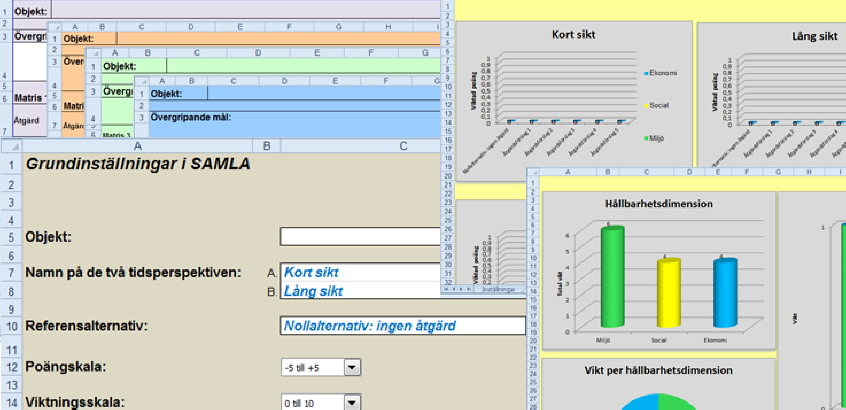The height and width of the screenshot is (410, 846).
Task: Click 'Objekt:' cell in the green sheet
Action: pos(119,66)
